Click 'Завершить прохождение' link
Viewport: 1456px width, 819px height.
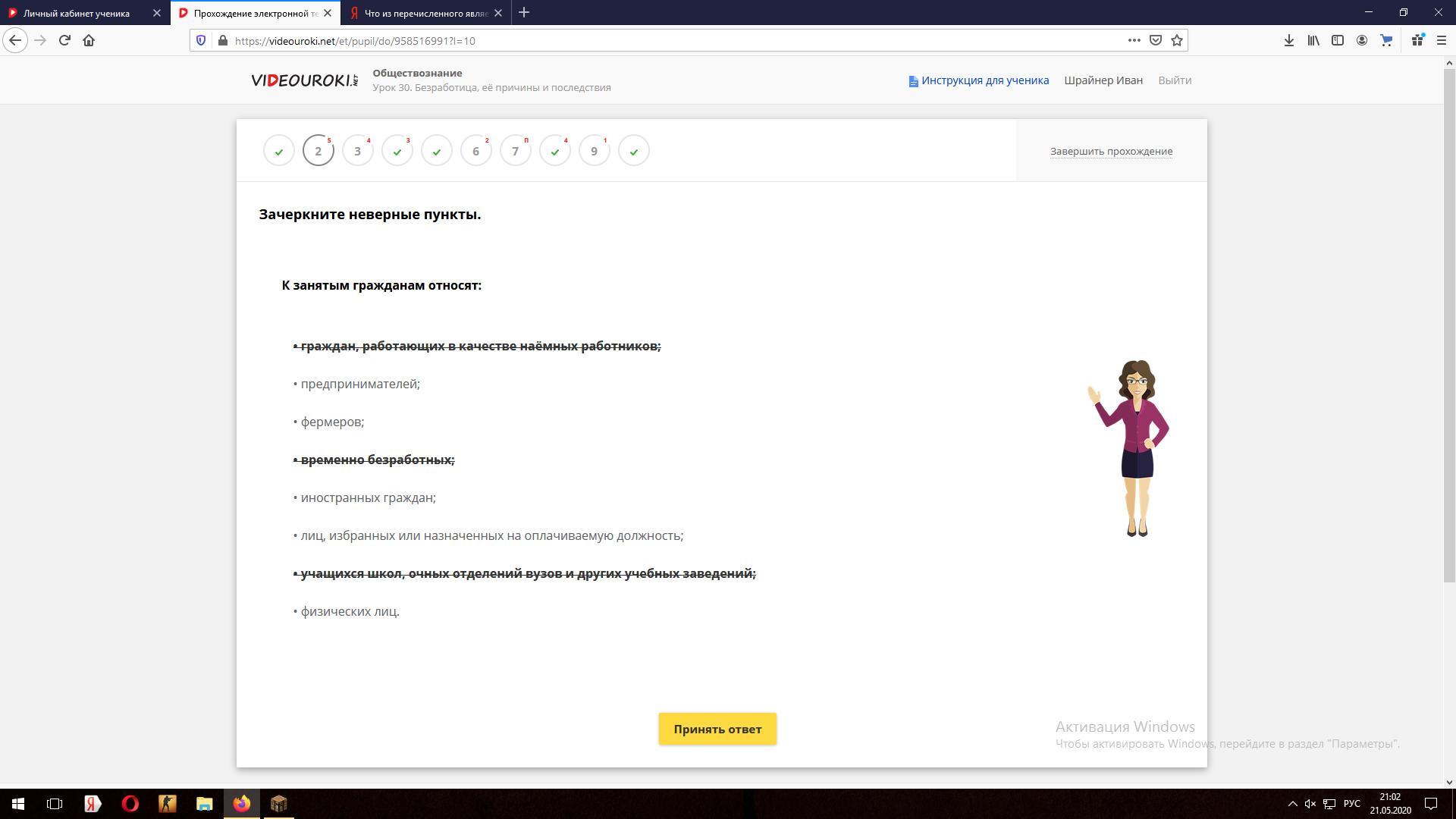[x=1111, y=151]
